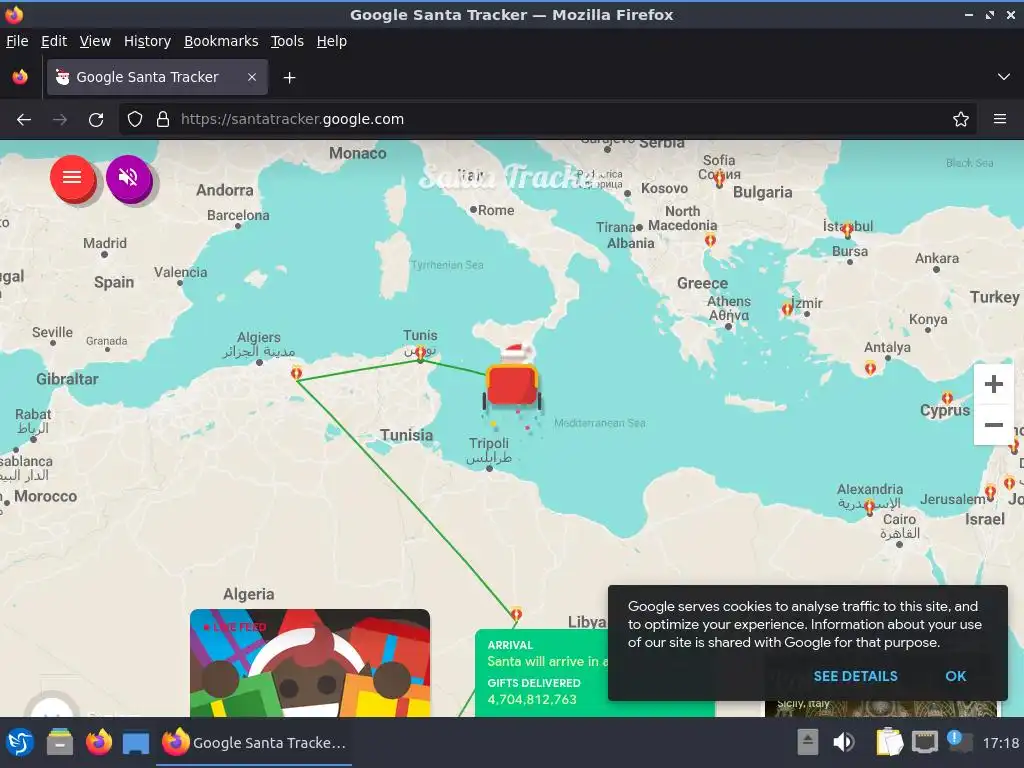Open the tracking protection shield icon
Viewport: 1024px width, 768px height.
click(x=135, y=120)
